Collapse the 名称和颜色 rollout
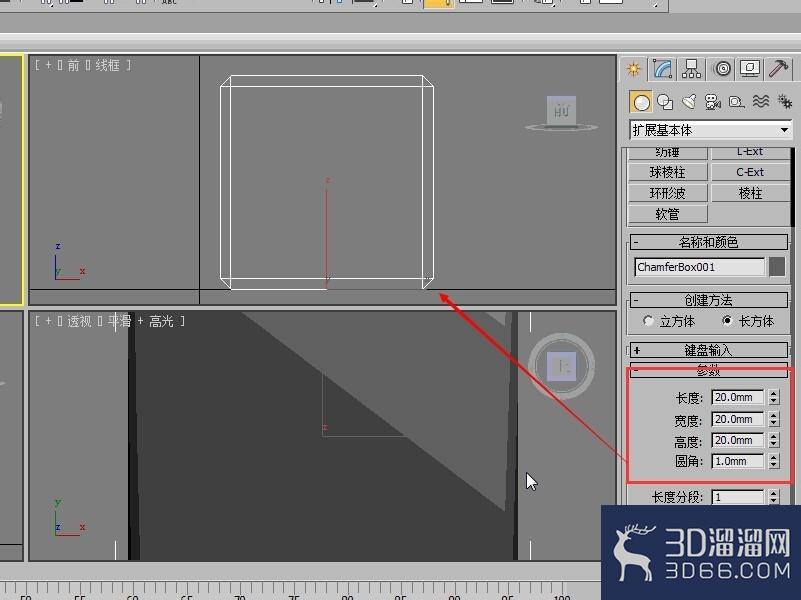The width and height of the screenshot is (801, 600). pyautogui.click(x=709, y=242)
